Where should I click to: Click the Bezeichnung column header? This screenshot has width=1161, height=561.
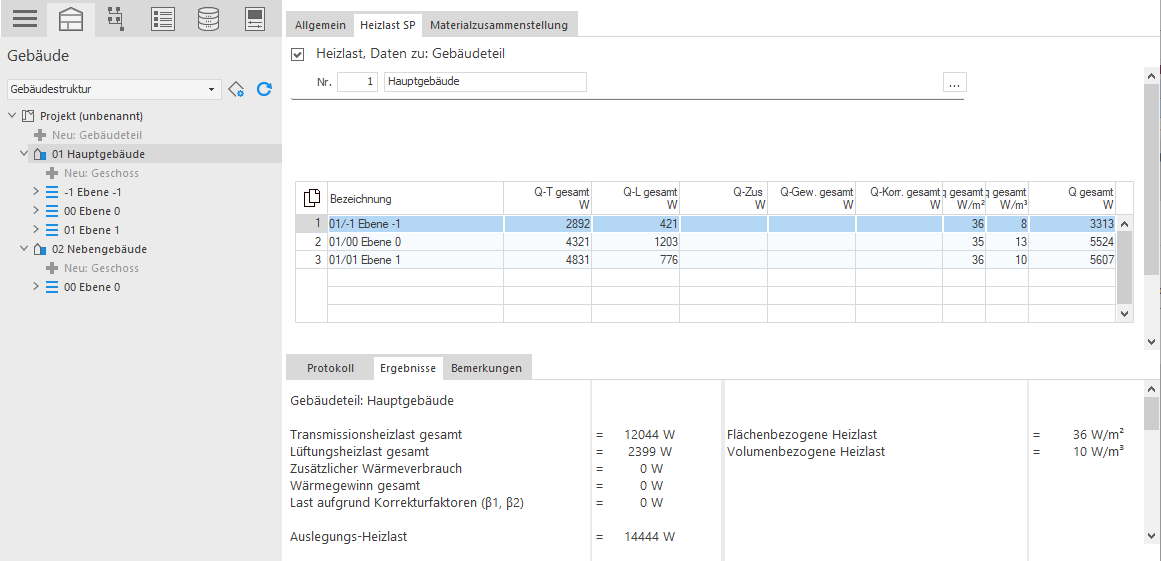tap(415, 198)
